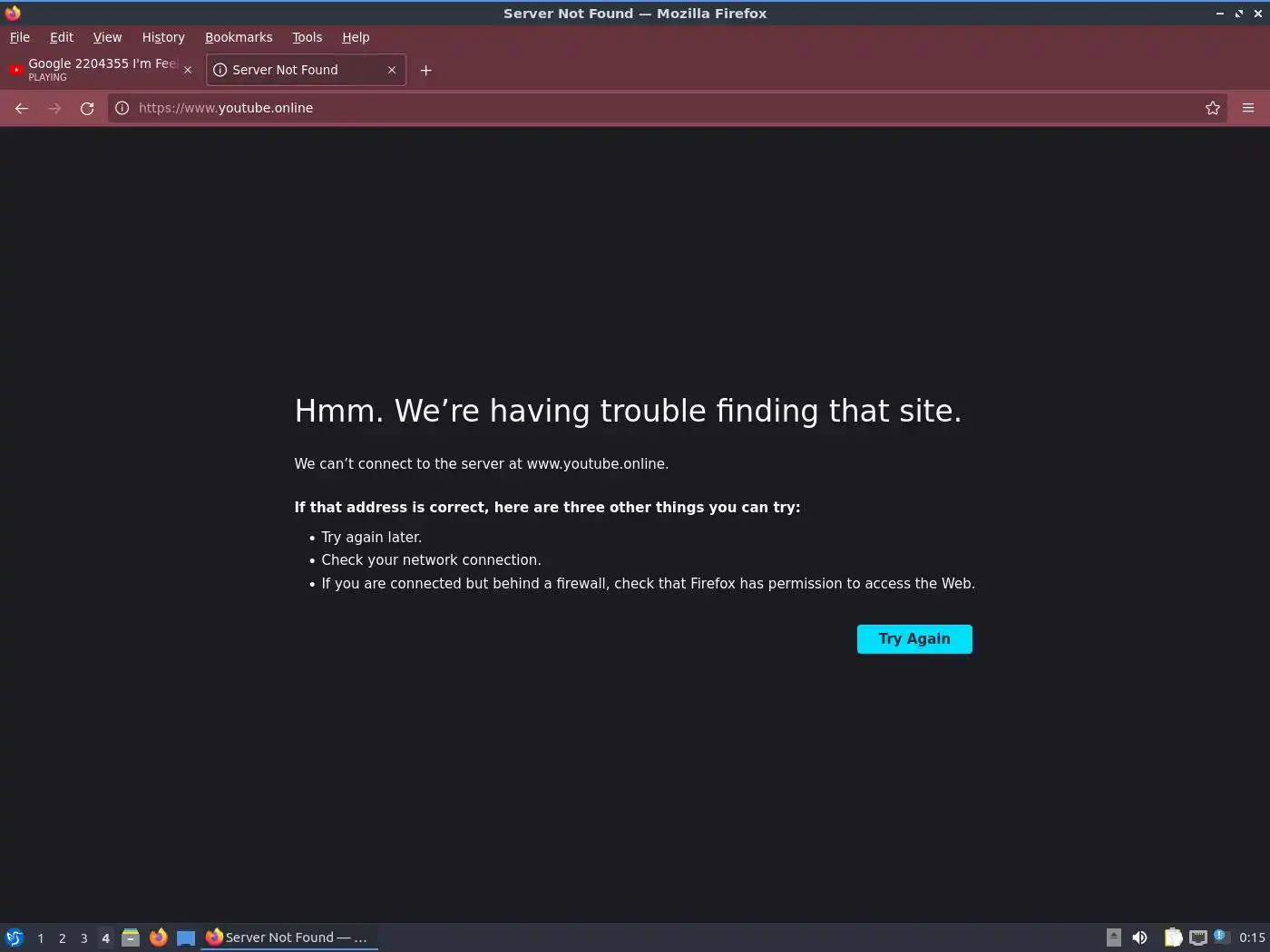Open a new tab with plus button
This screenshot has height=952, width=1270.
pos(425,70)
